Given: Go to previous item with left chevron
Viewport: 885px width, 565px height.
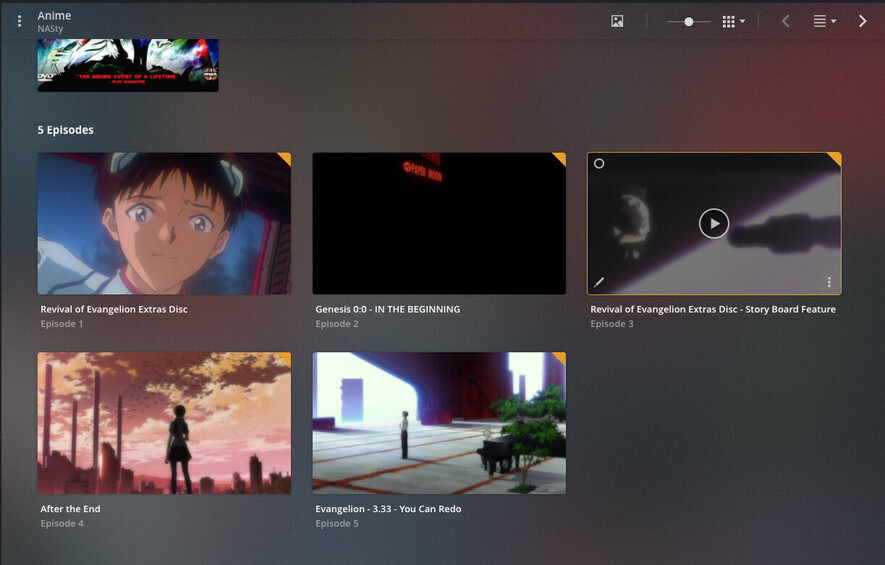Looking at the screenshot, I should pyautogui.click(x=786, y=21).
